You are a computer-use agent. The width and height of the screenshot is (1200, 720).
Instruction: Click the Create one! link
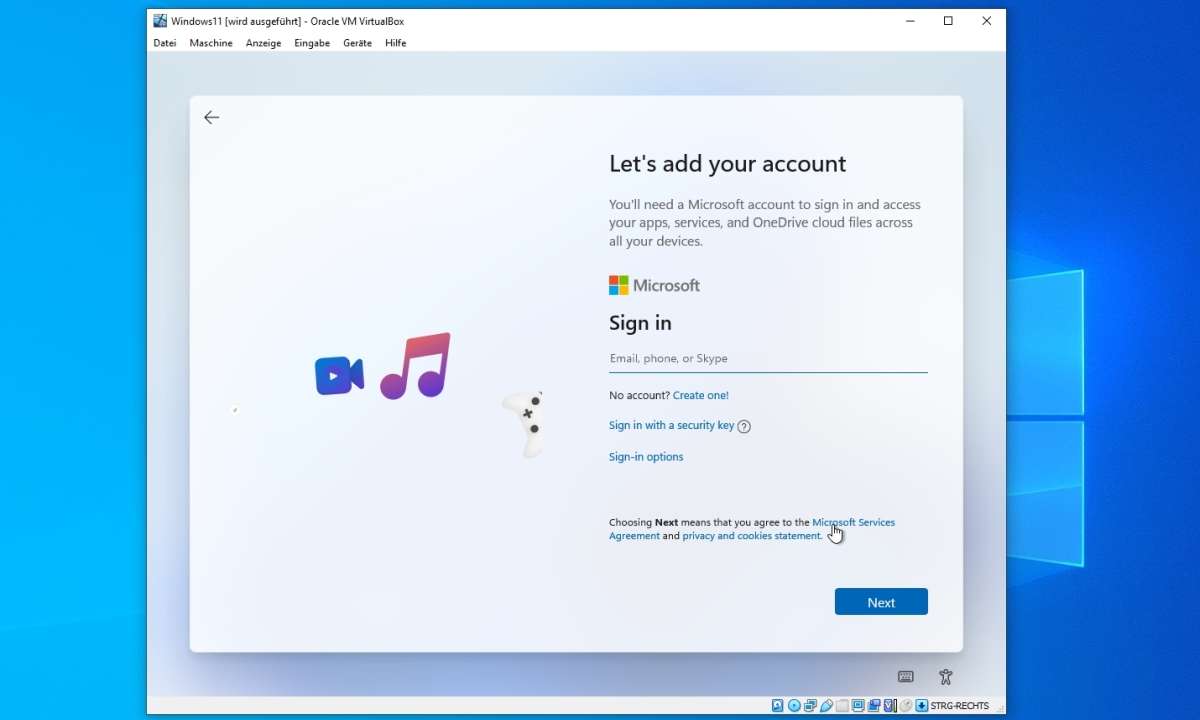tap(701, 395)
